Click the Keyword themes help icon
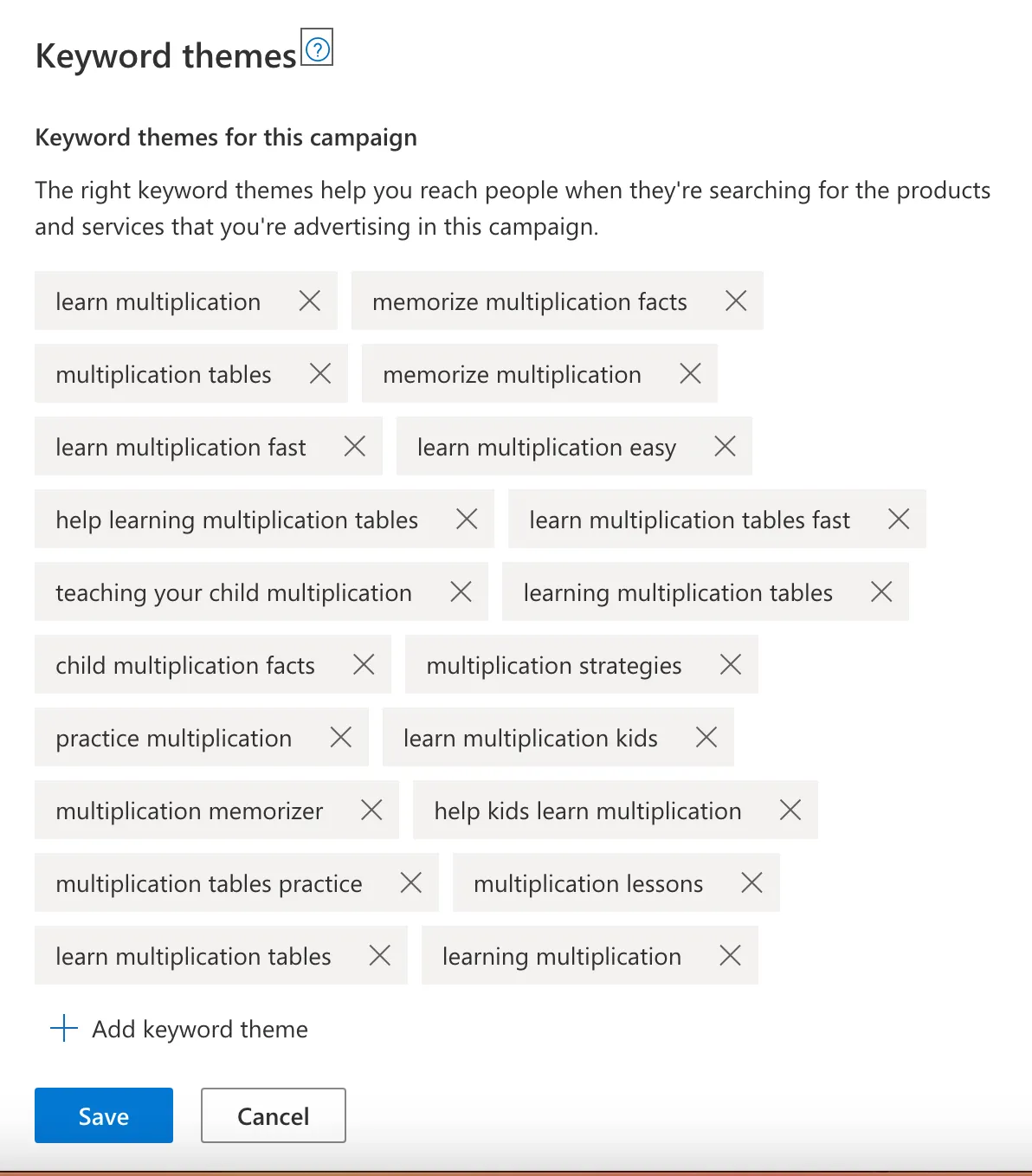The height and width of the screenshot is (1176, 1032). 318,48
